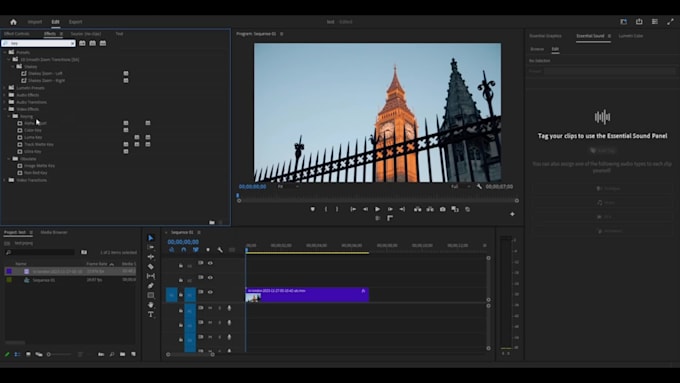Open Program monitor zoom level dropdown
Image resolution: width=680 pixels, height=383 pixels.
click(288, 187)
